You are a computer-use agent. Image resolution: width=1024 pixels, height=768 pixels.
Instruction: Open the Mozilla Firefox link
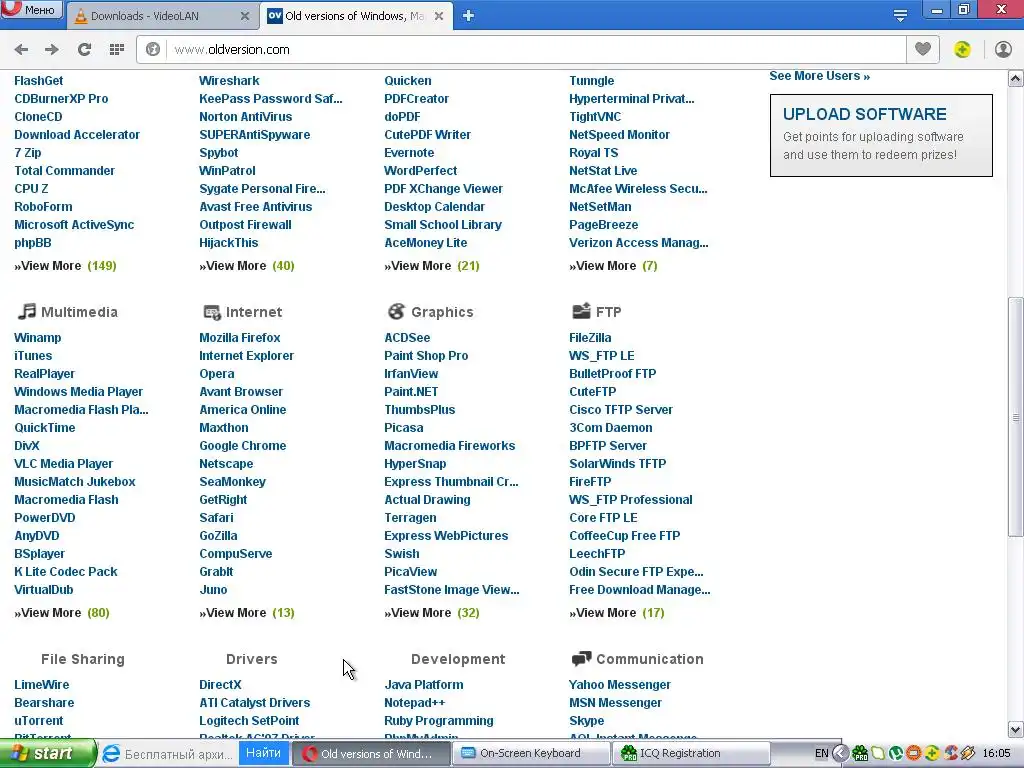(x=240, y=338)
